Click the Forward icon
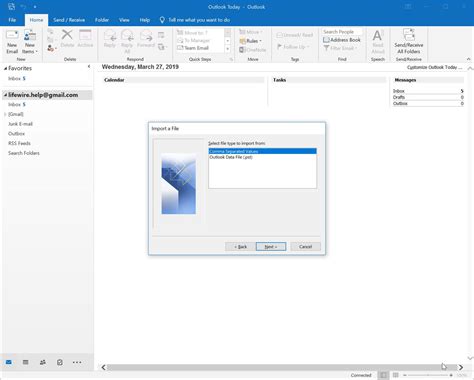The width and height of the screenshot is (474, 380). [146, 35]
